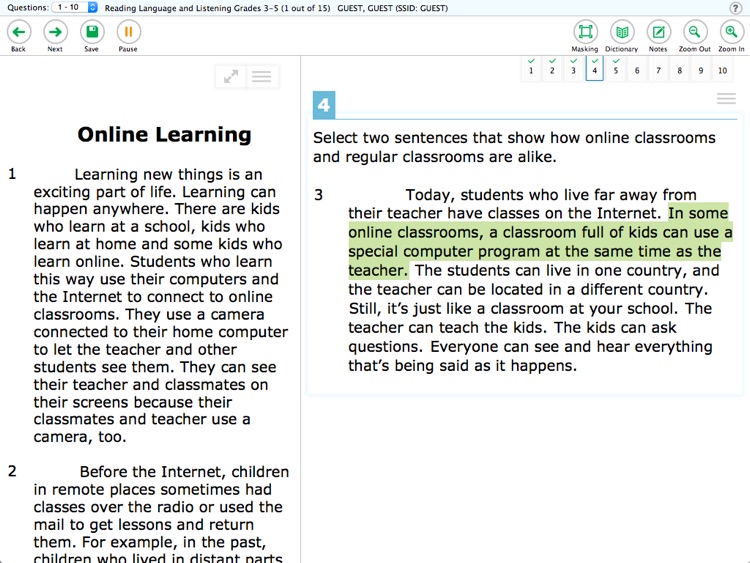This screenshot has height=563, width=750.
Task: Save the test with the Save icon
Action: click(92, 32)
